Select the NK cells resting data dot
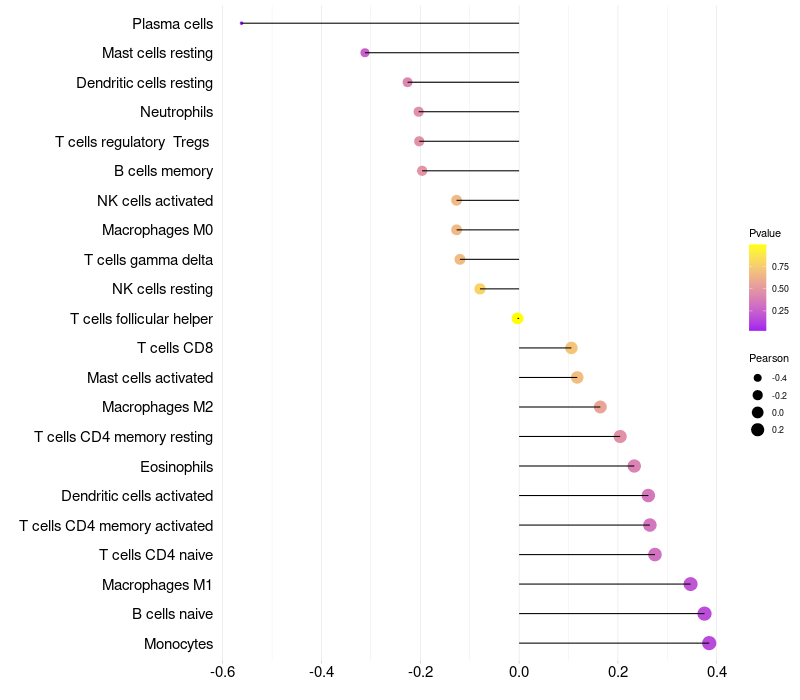Image resolution: width=800 pixels, height=700 pixels. tap(480, 289)
